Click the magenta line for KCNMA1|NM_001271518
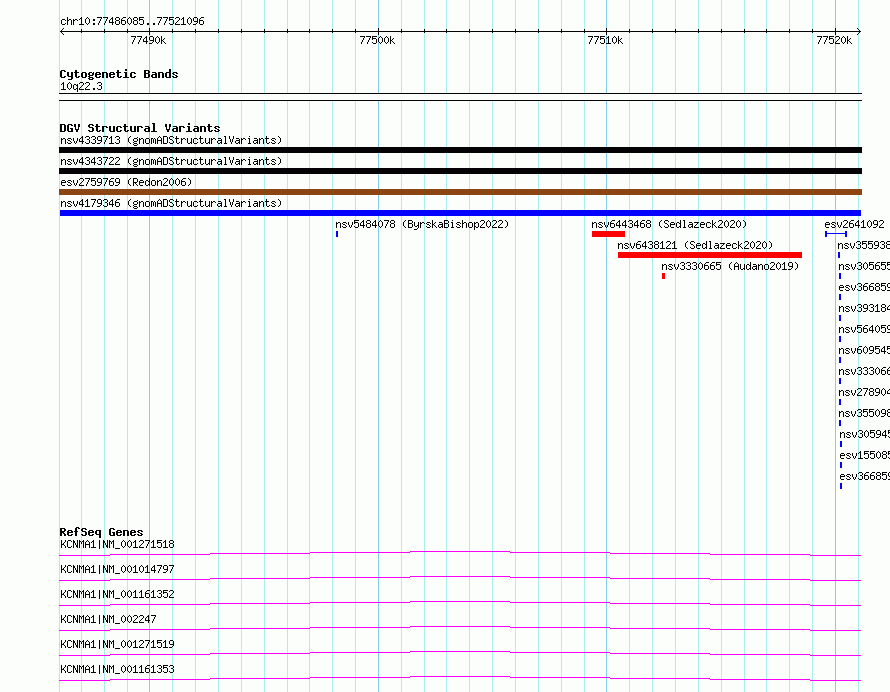The width and height of the screenshot is (890, 692). tap(460, 553)
